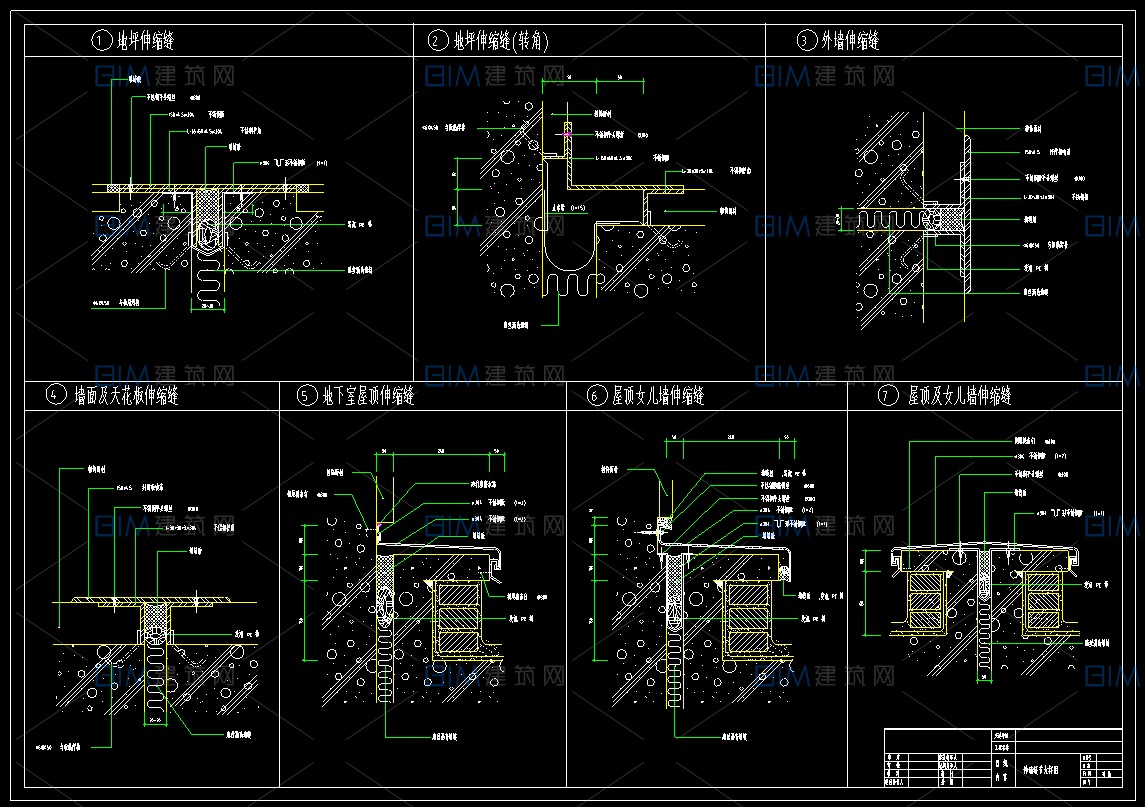The width and height of the screenshot is (1145, 807).
Task: Click the circled number 5 detail marker
Action: click(306, 396)
